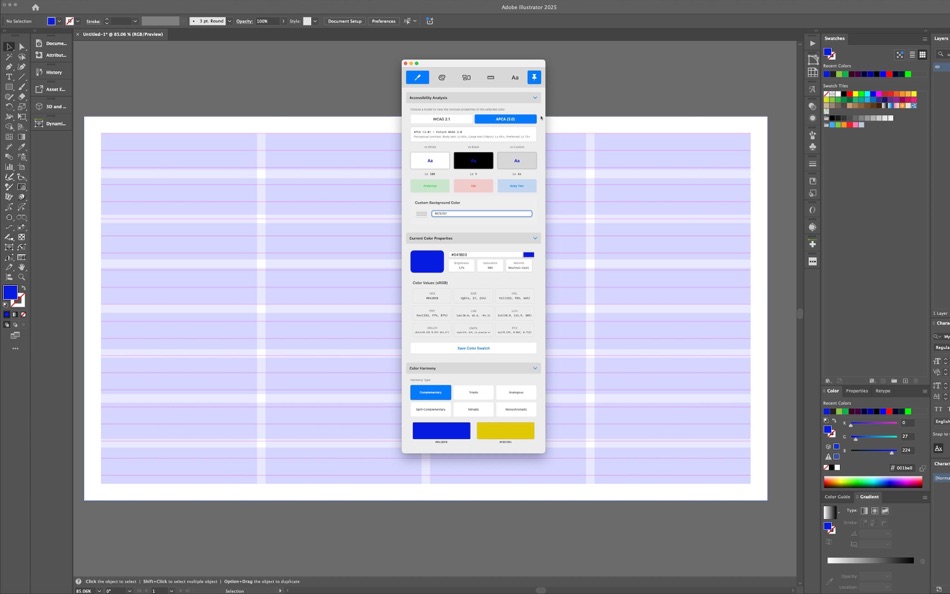Viewport: 950px width, 594px height.
Task: Collapse the Color Harmony section
Action: tap(534, 368)
